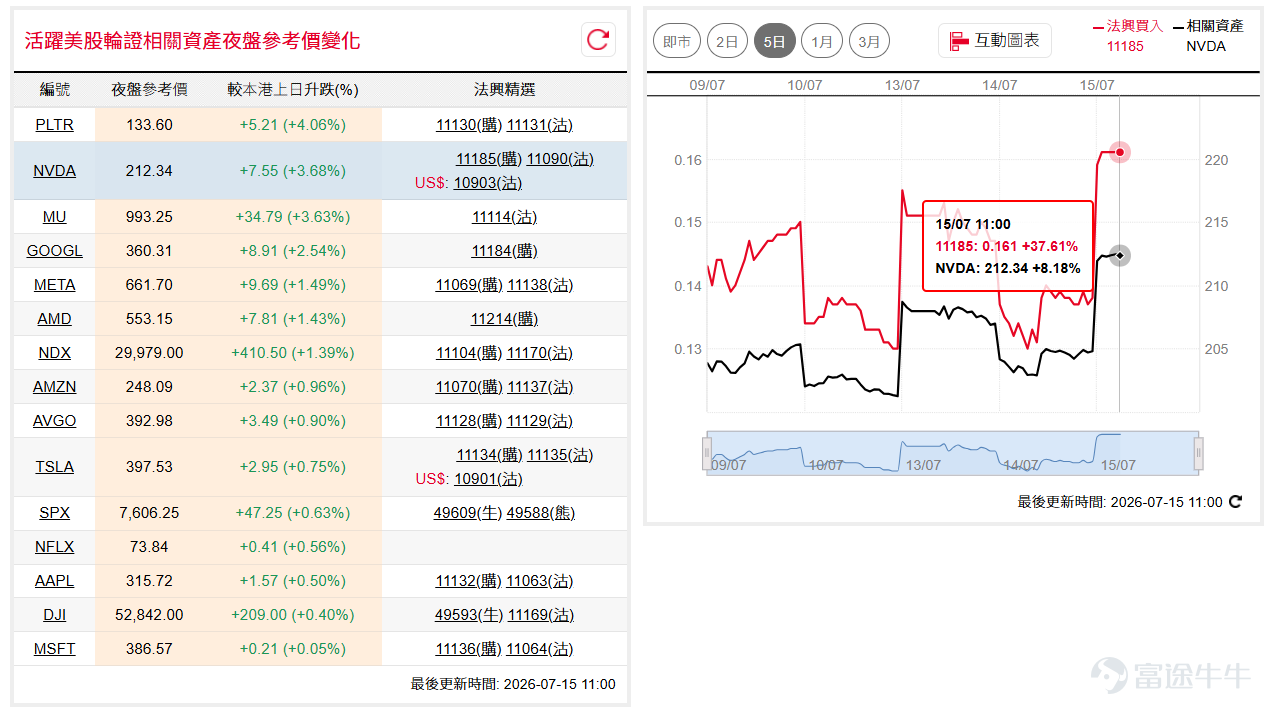The image size is (1271, 712).
Task: Open MSFT ticker link
Action: [54, 649]
